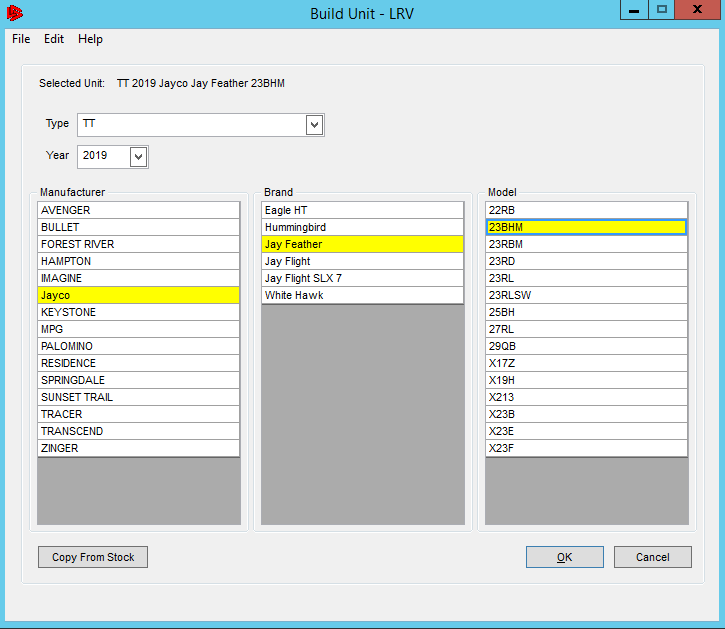Pick model X23B
Image resolution: width=725 pixels, height=629 pixels.
click(586, 414)
